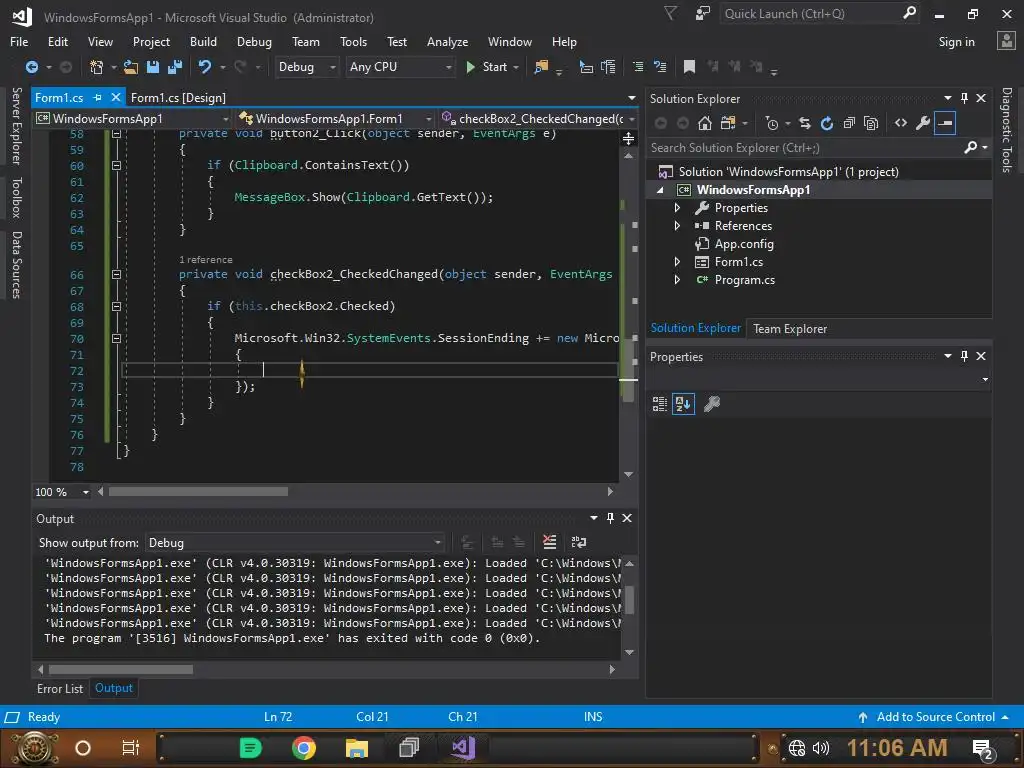Open the Analyze menu
Screen dimensions: 1024x768
pos(447,42)
